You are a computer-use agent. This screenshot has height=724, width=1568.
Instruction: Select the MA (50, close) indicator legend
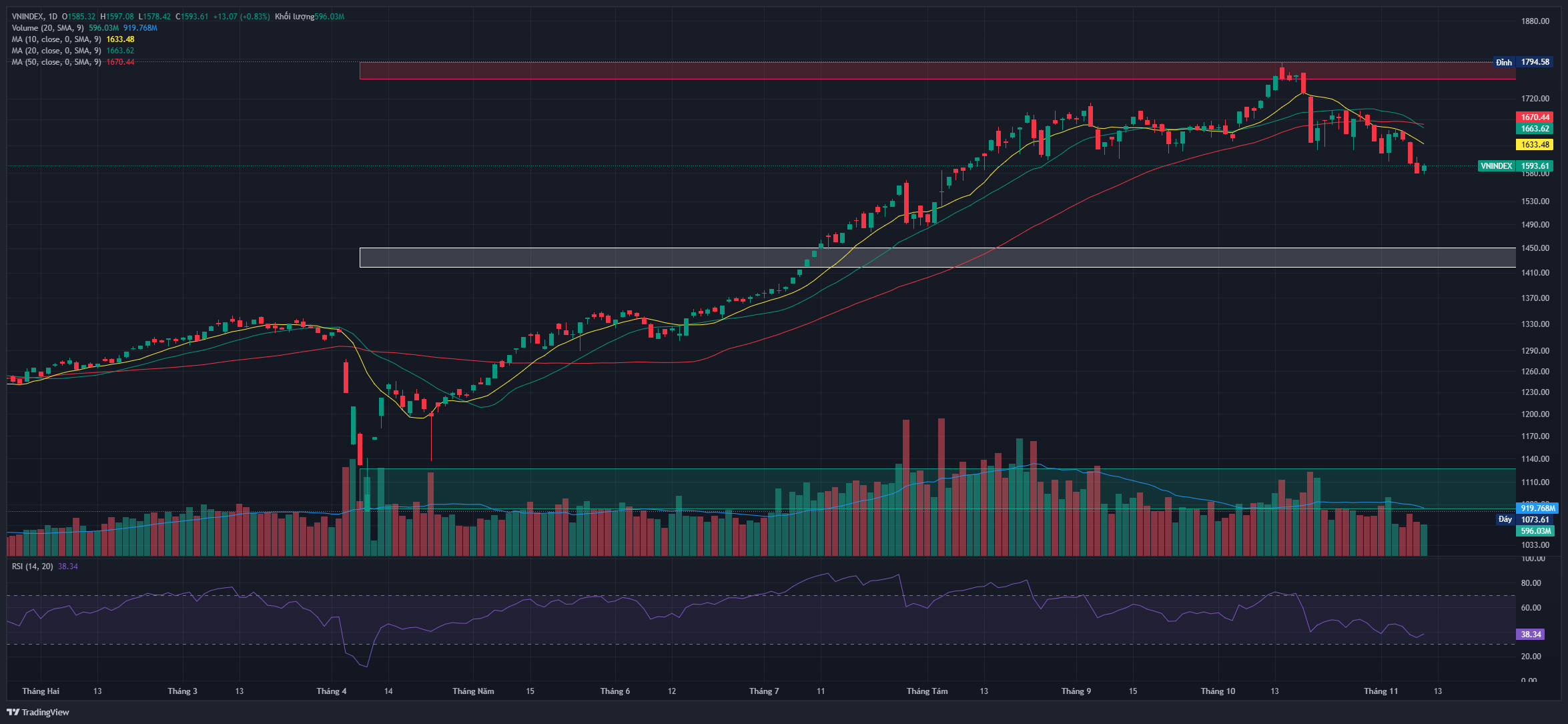coord(56,62)
